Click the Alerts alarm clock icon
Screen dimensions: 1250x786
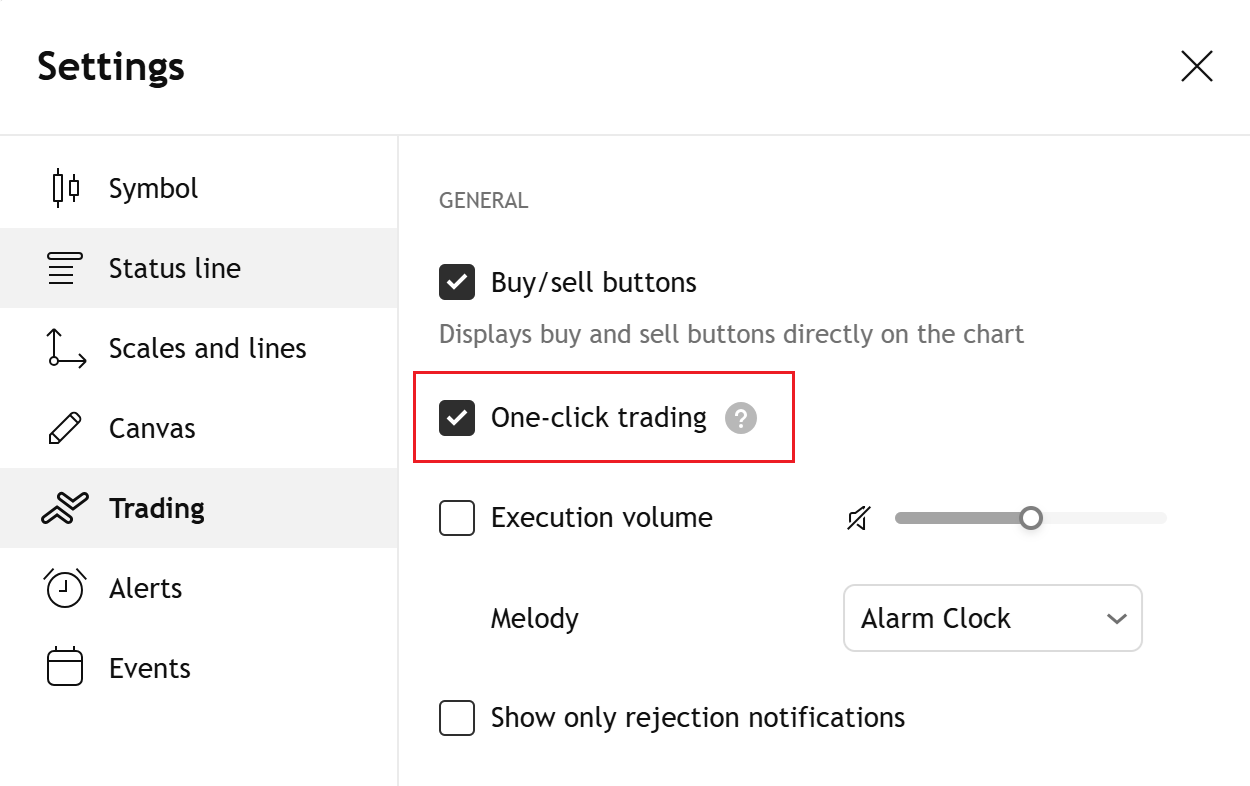click(65, 588)
